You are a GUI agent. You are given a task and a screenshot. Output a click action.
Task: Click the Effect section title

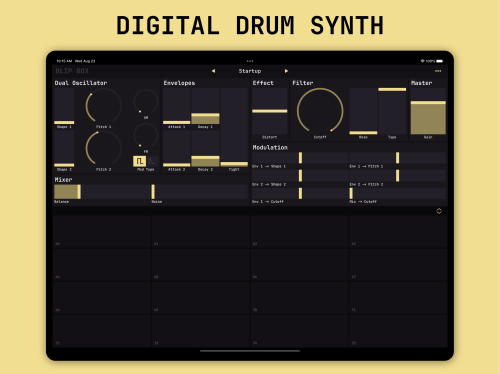point(263,83)
